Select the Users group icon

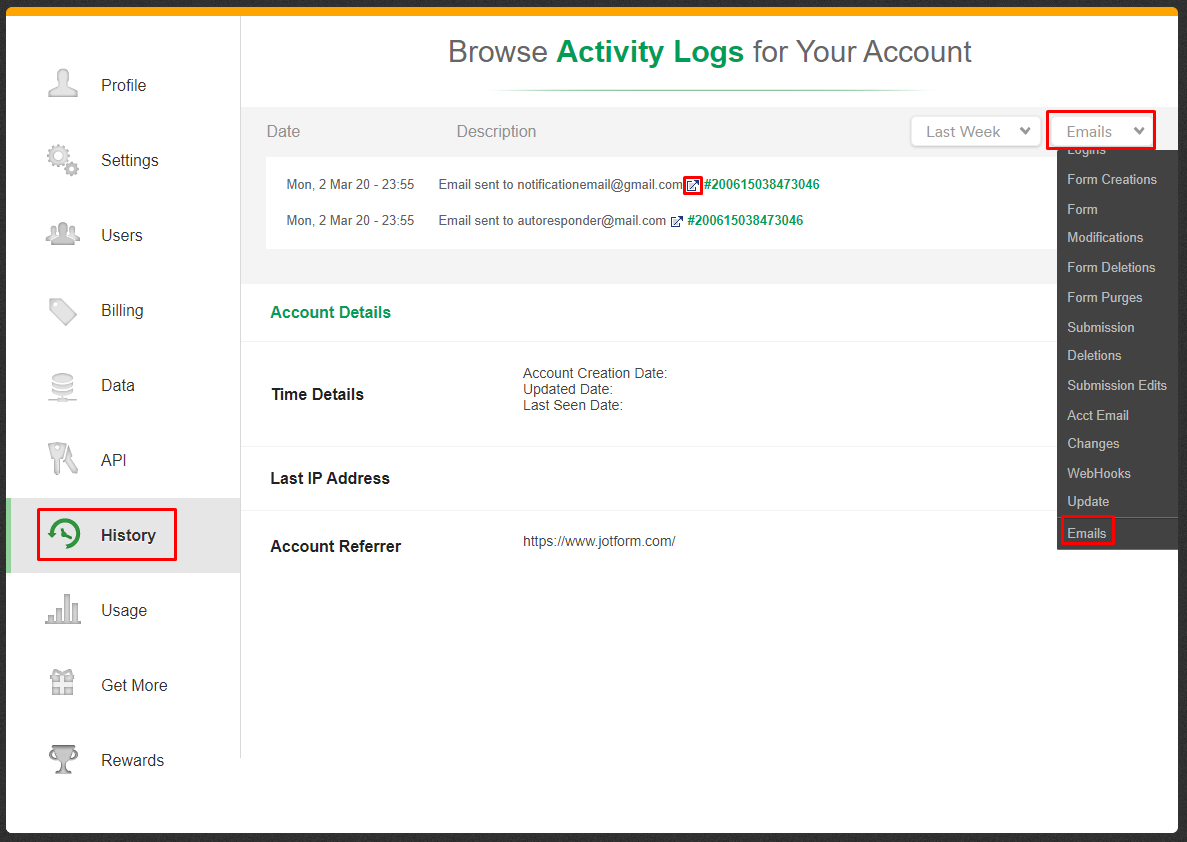(63, 235)
